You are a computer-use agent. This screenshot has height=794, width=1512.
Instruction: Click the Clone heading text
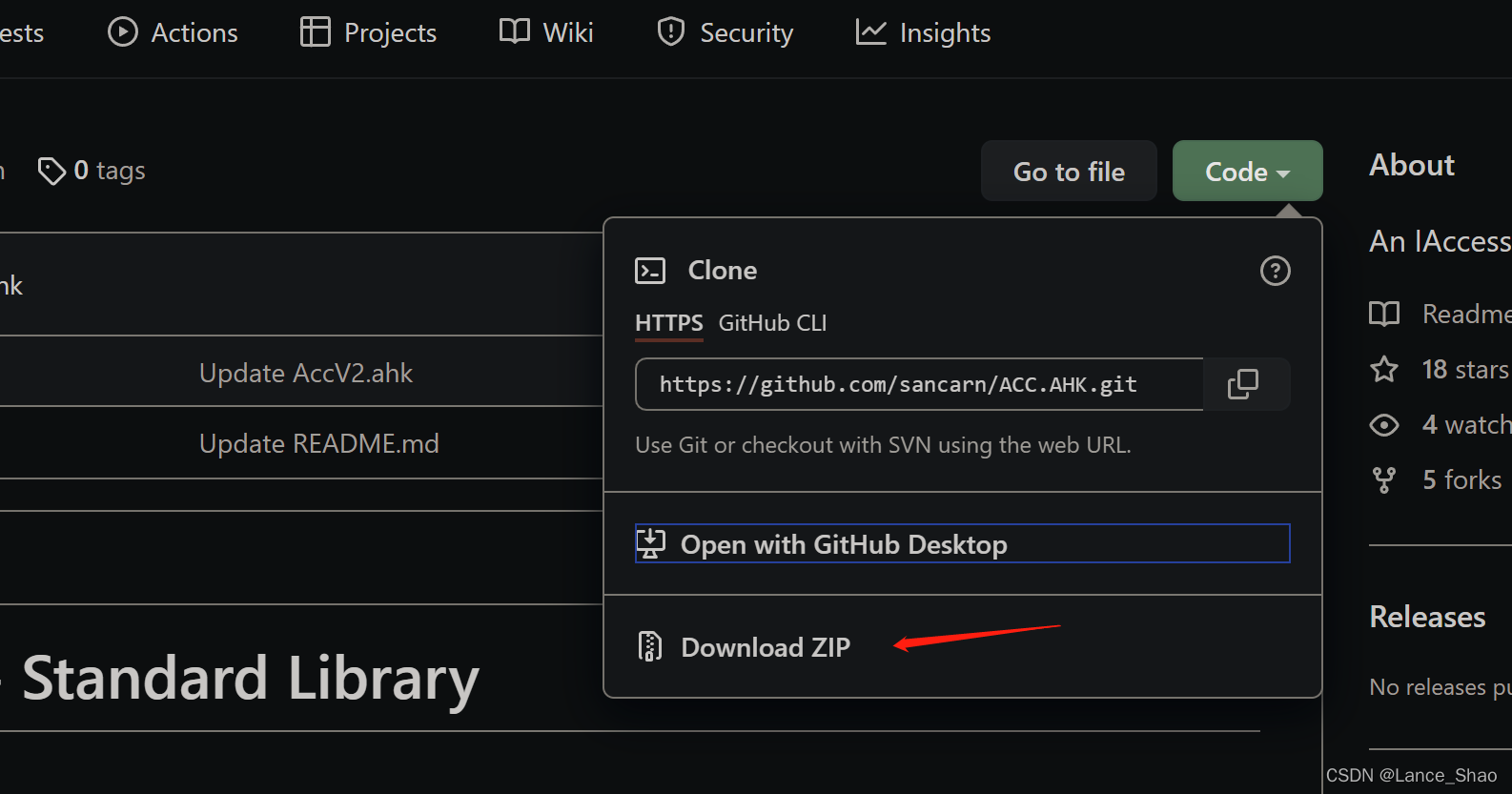click(x=723, y=271)
